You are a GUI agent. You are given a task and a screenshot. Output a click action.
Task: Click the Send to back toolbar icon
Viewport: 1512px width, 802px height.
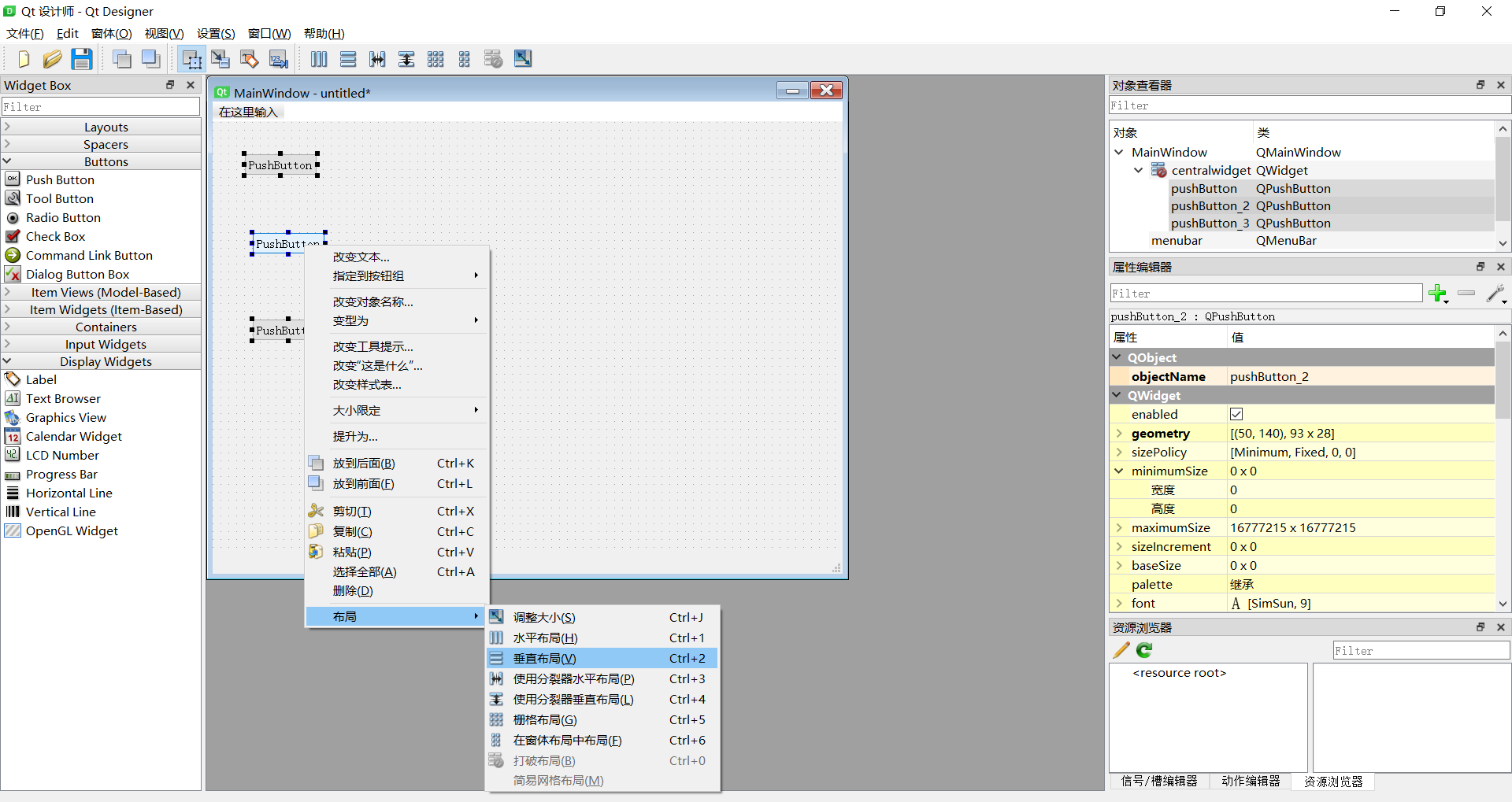[x=122, y=59]
